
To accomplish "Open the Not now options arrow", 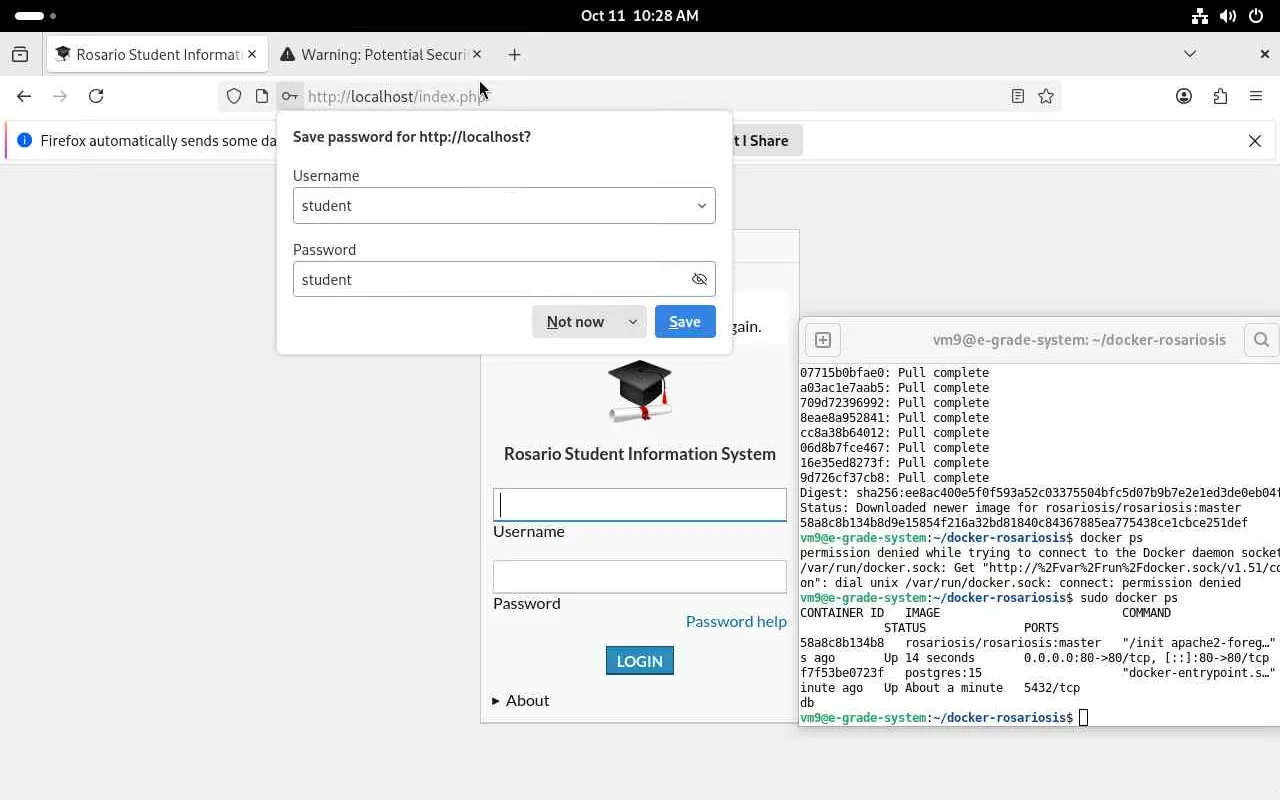I will 632,322.
